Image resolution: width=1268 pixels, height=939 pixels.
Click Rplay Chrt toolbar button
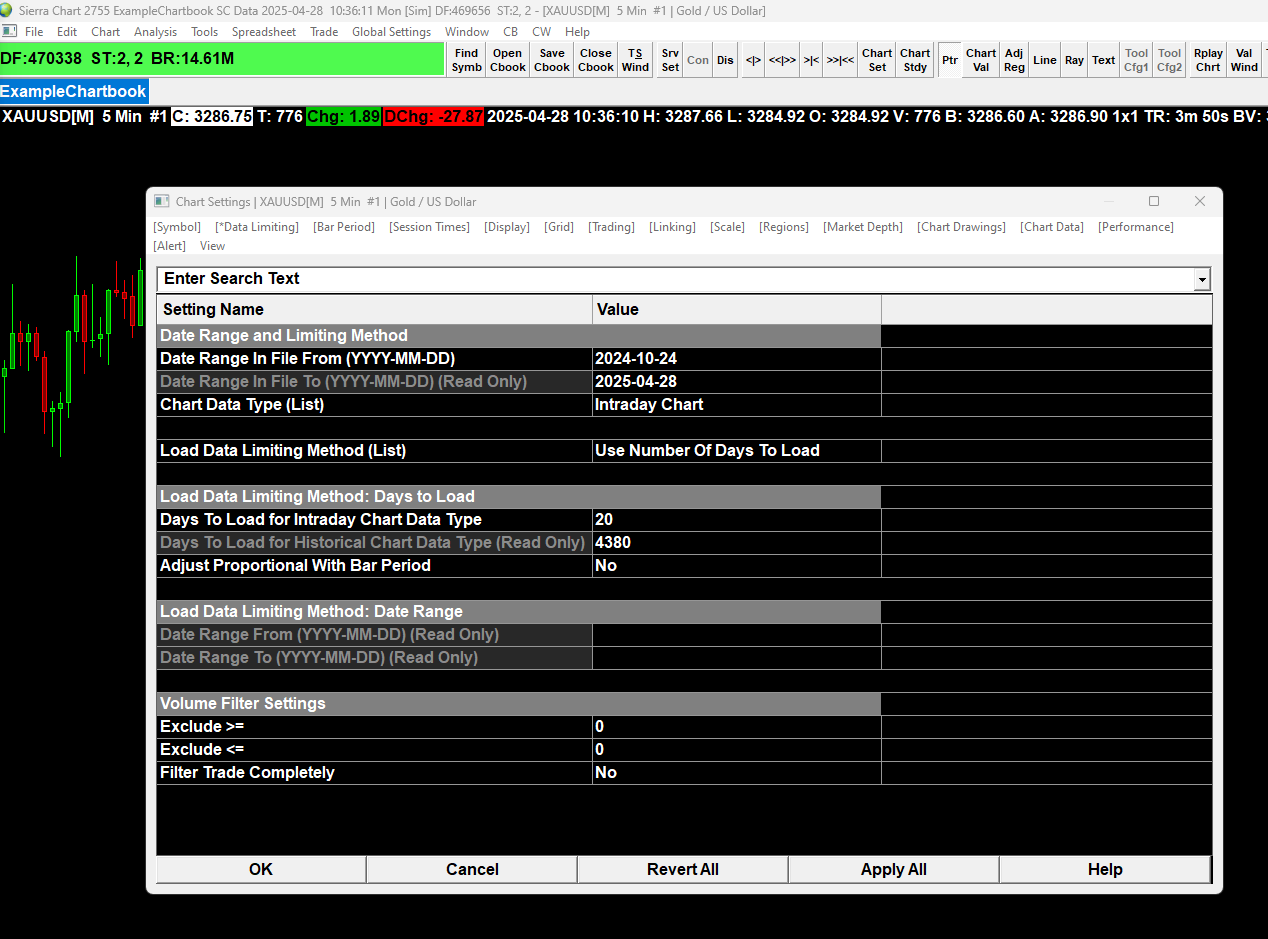tap(1208, 60)
